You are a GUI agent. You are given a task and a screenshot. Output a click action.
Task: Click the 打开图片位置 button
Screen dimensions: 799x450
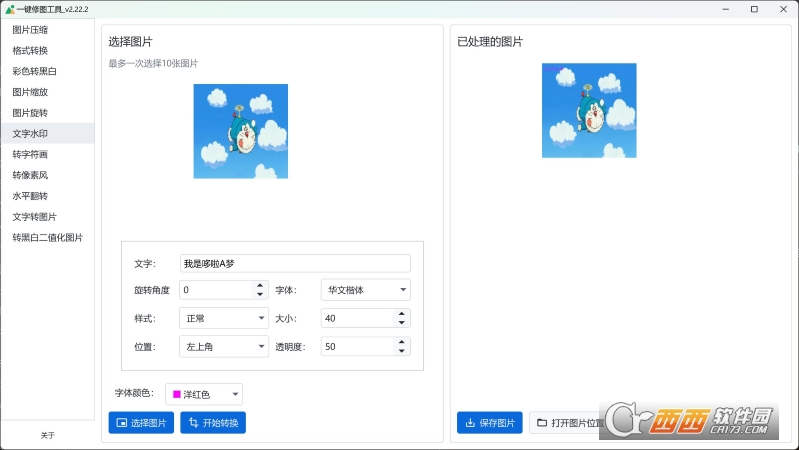[x=570, y=422]
